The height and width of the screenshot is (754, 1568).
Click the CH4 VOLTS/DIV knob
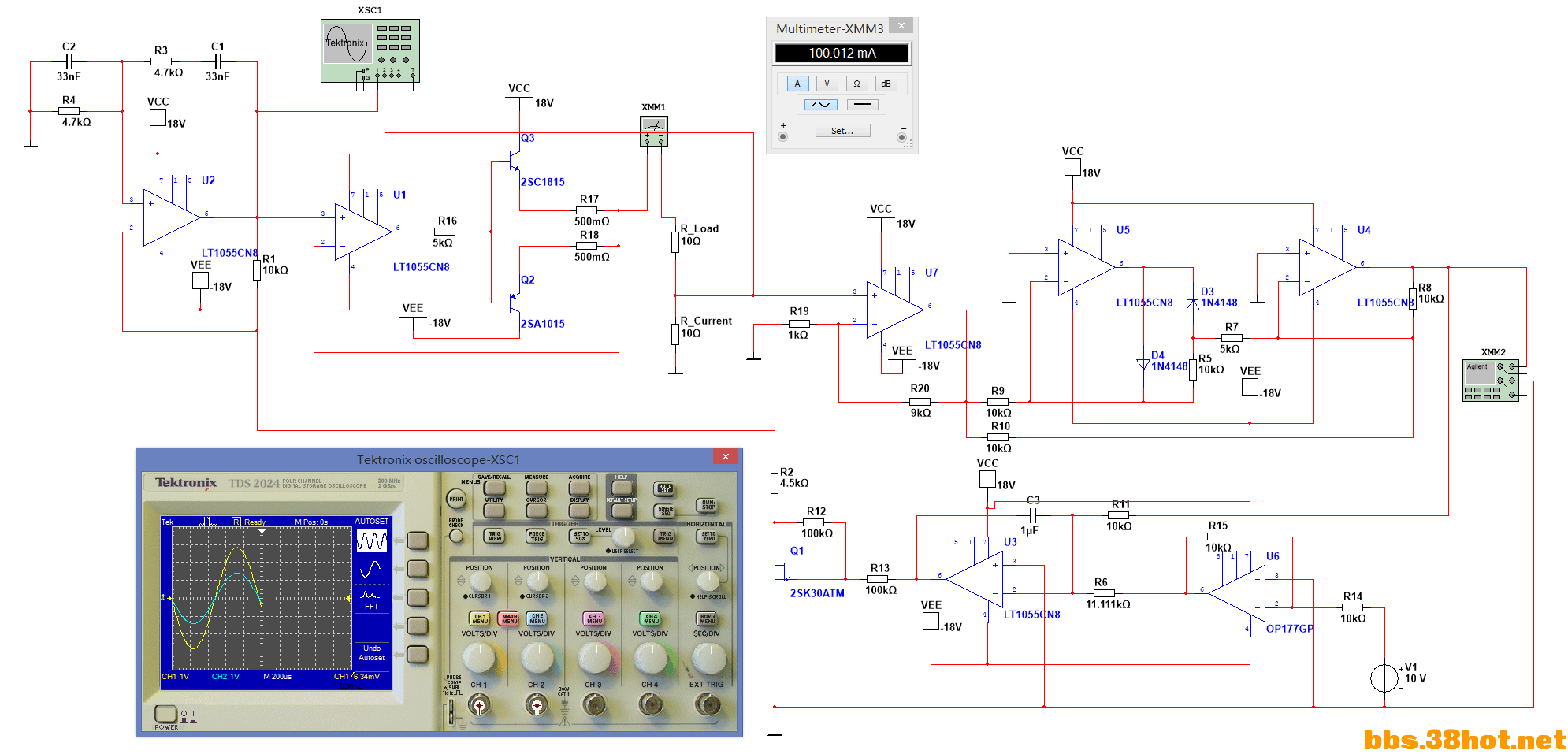(x=651, y=658)
